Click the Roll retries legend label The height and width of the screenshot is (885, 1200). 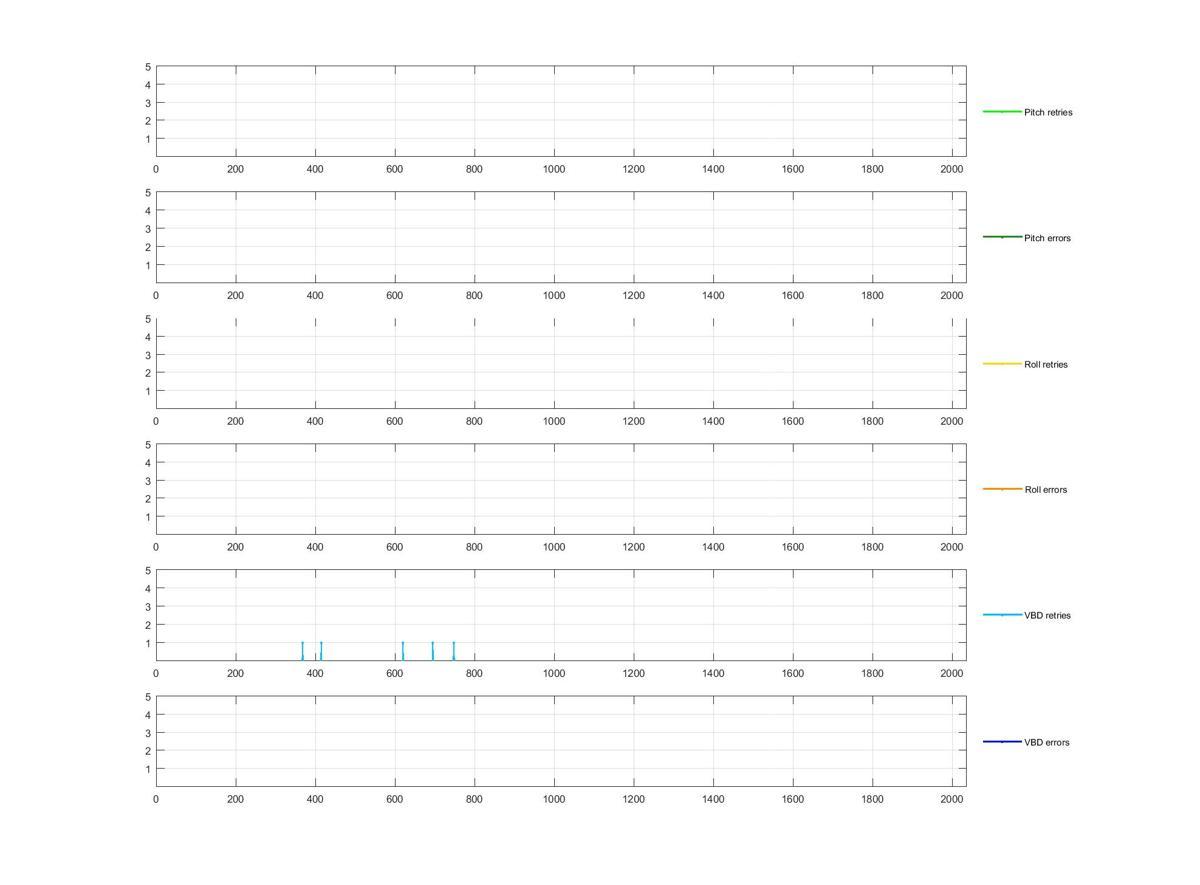[1046, 364]
